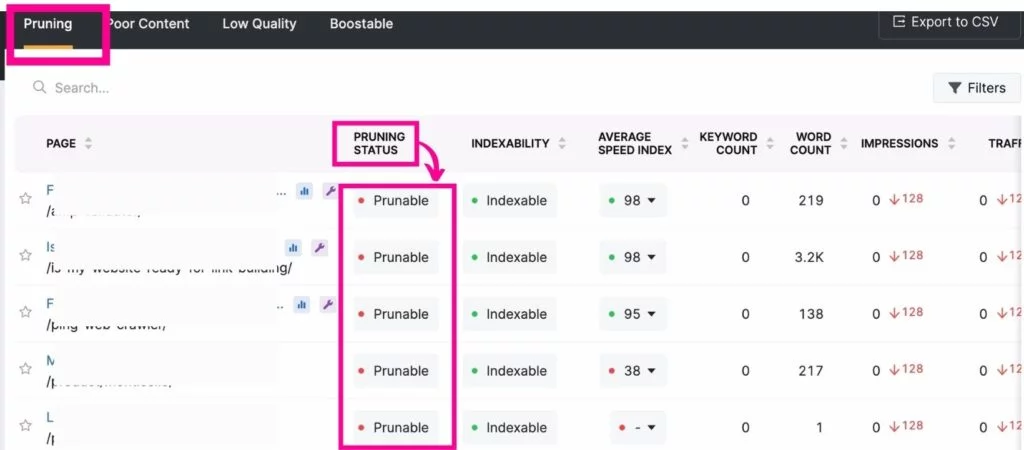Toggle the star on link-building page row
The image size is (1024, 450).
(x=26, y=256)
